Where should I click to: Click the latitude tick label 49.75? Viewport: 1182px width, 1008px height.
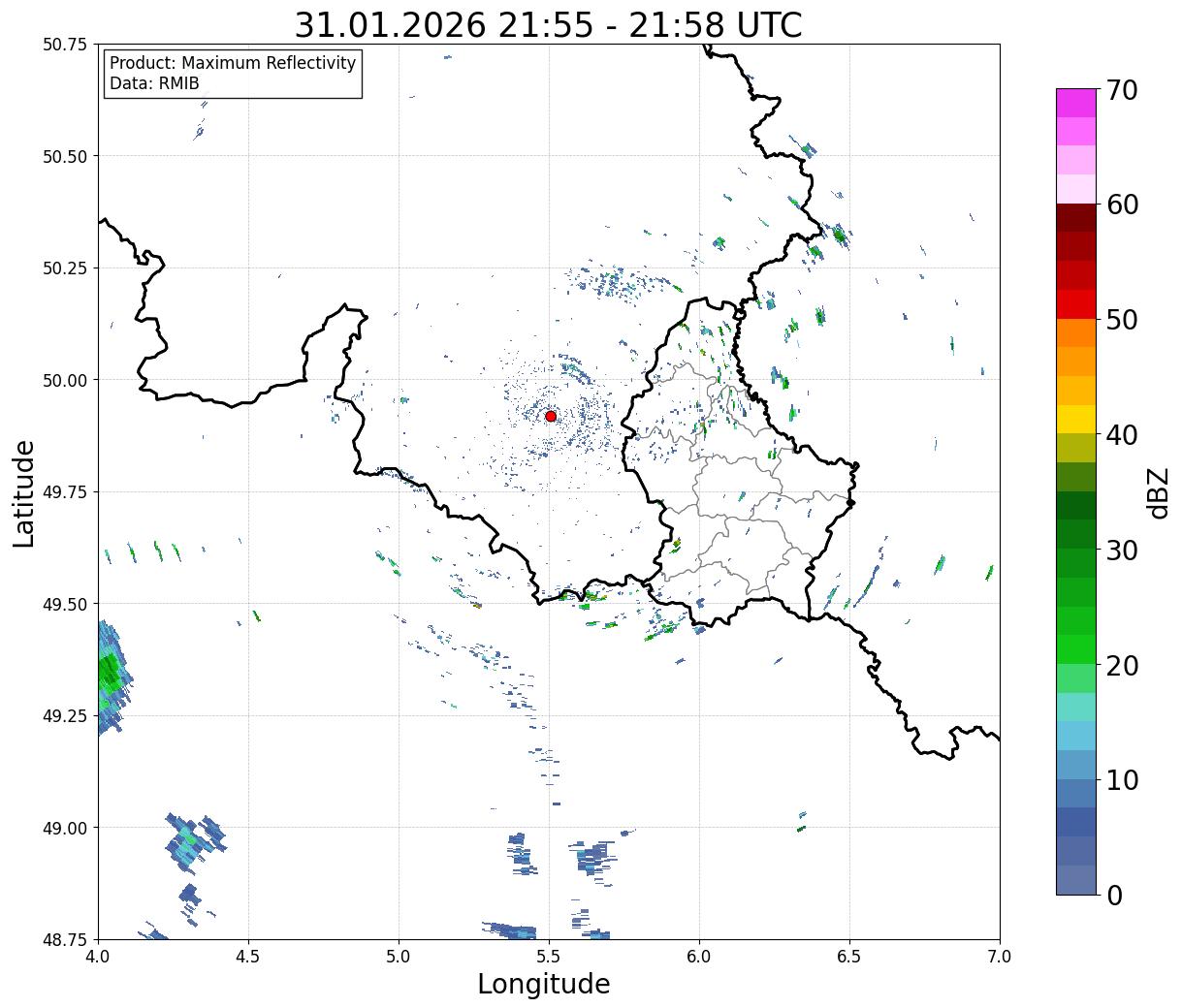[x=65, y=492]
